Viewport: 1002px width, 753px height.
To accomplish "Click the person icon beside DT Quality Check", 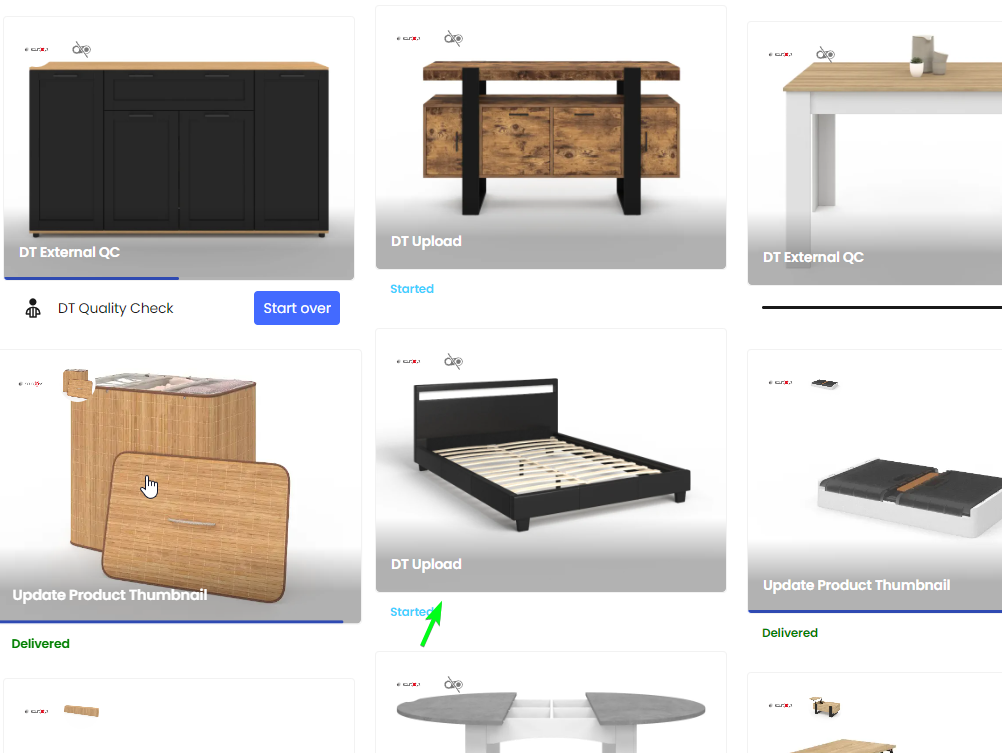I will coord(33,308).
